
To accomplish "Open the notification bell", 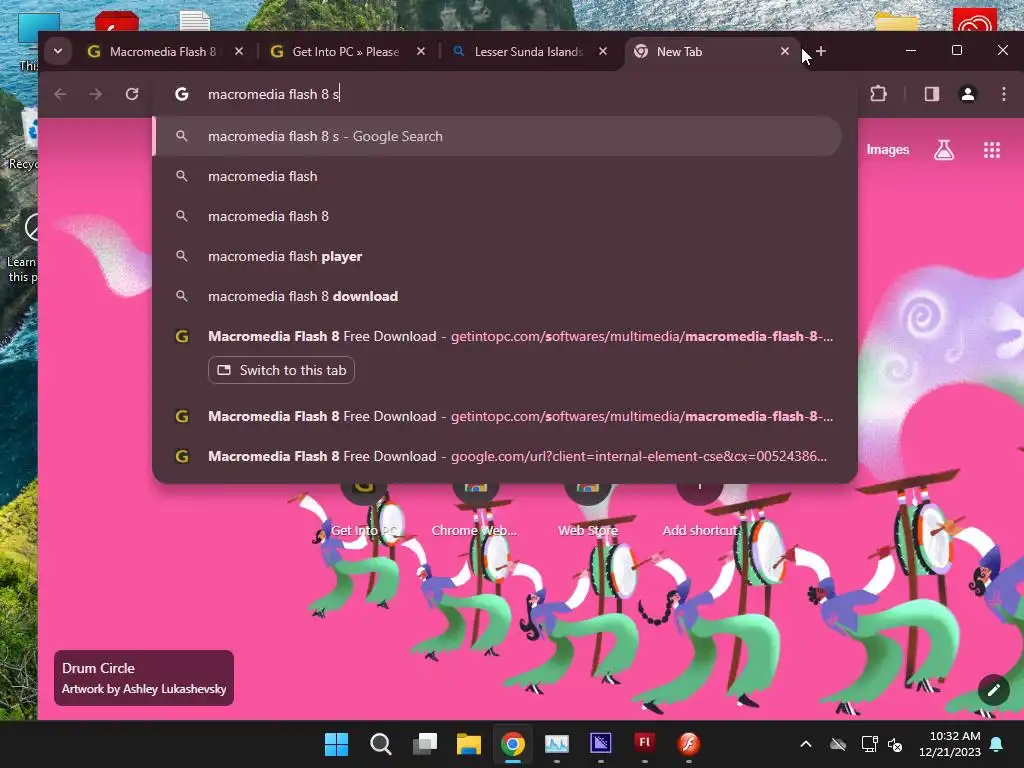I will 997,744.
